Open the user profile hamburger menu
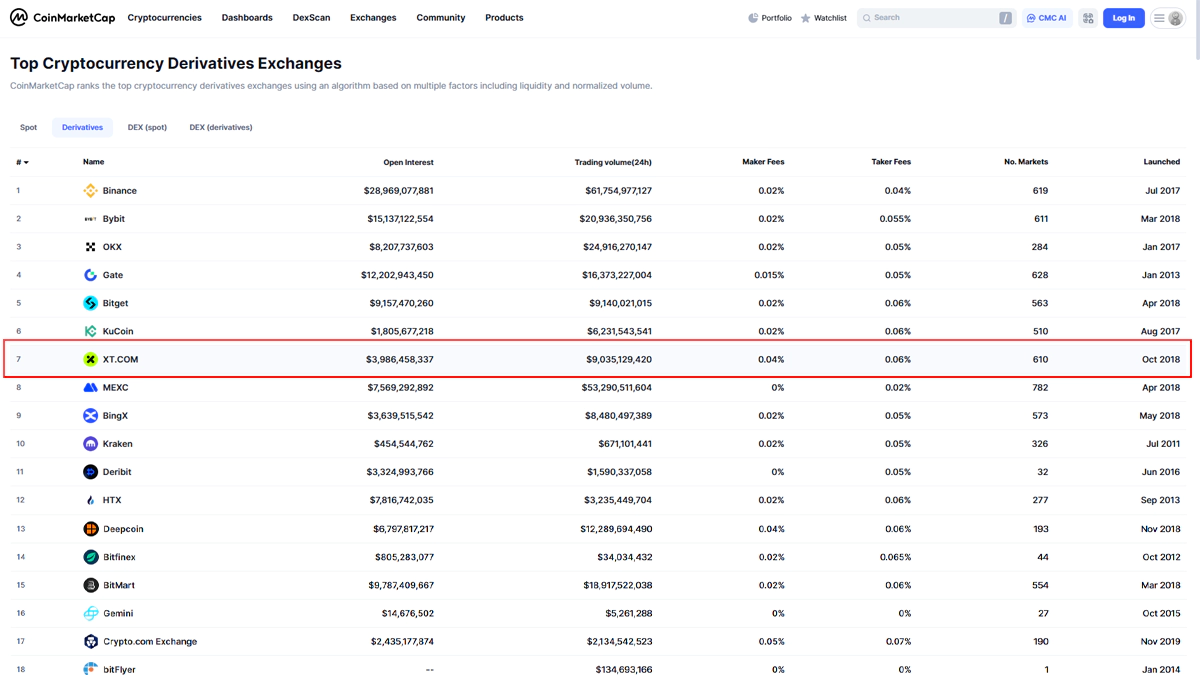This screenshot has height=675, width=1200. [x=1167, y=18]
